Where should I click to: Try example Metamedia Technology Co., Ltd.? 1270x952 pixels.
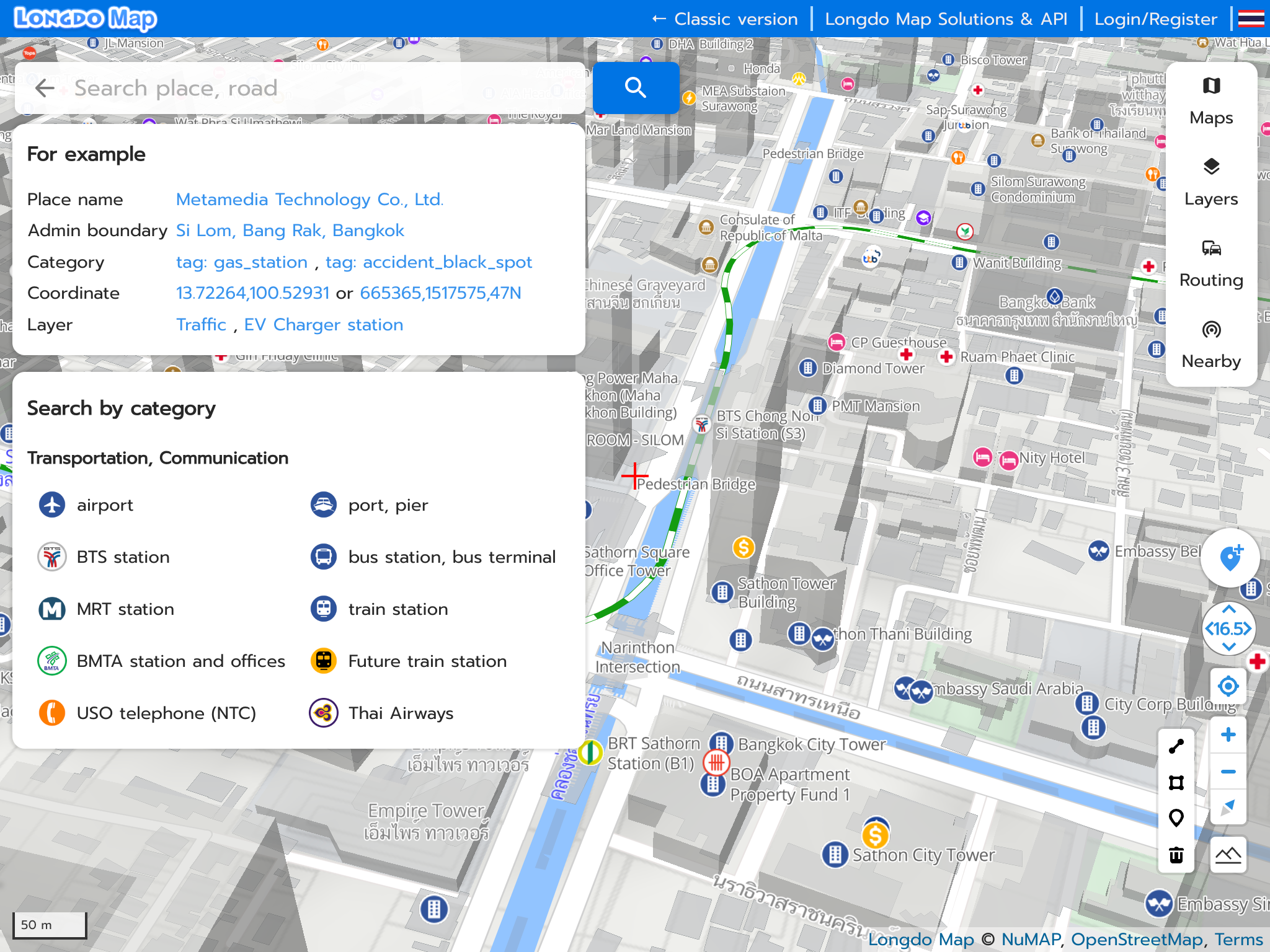310,200
